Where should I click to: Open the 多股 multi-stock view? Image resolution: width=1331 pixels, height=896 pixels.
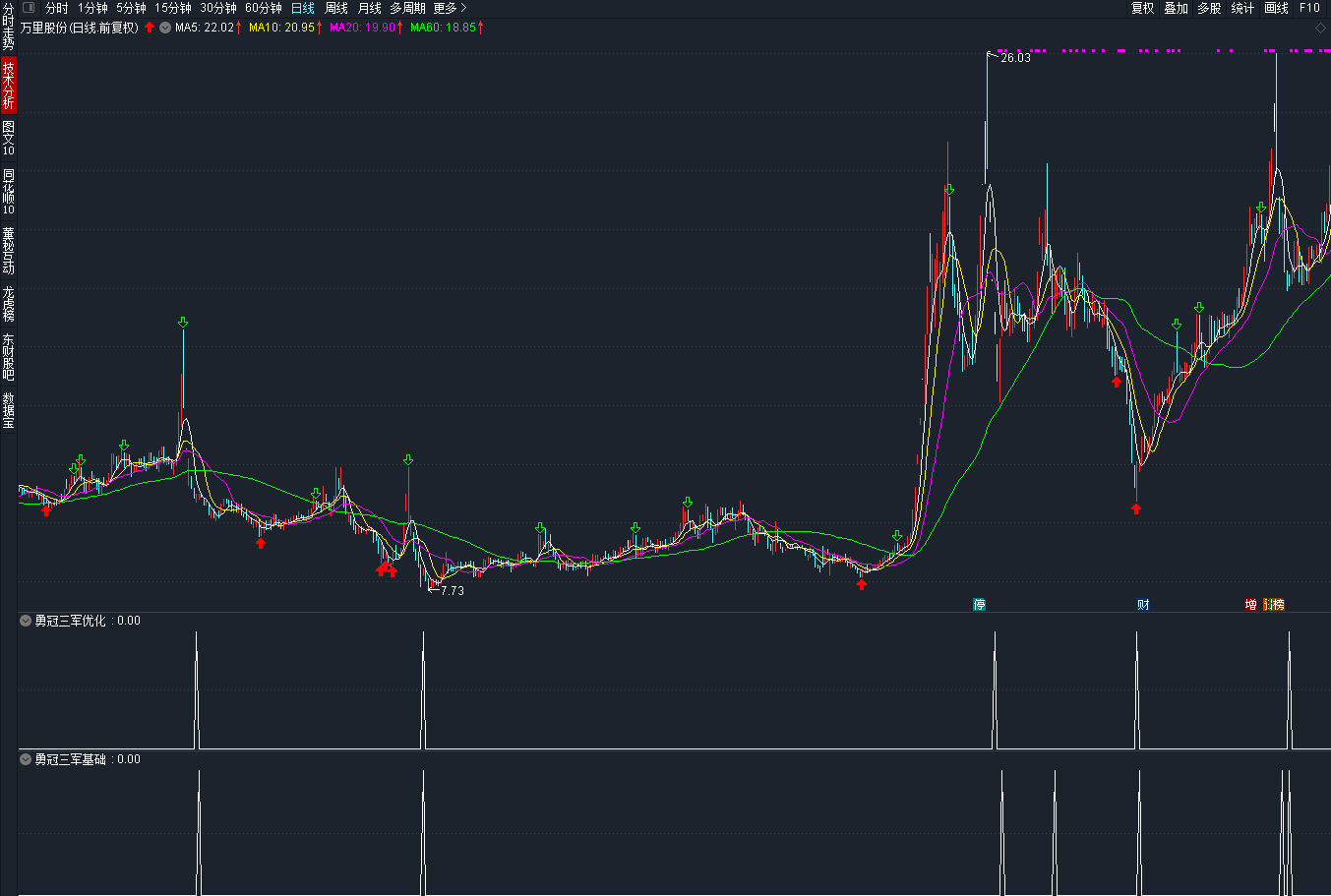[1209, 8]
